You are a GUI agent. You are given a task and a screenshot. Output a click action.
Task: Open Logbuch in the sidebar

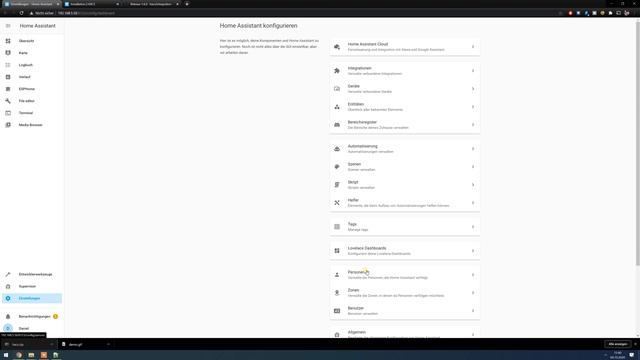coord(32,65)
